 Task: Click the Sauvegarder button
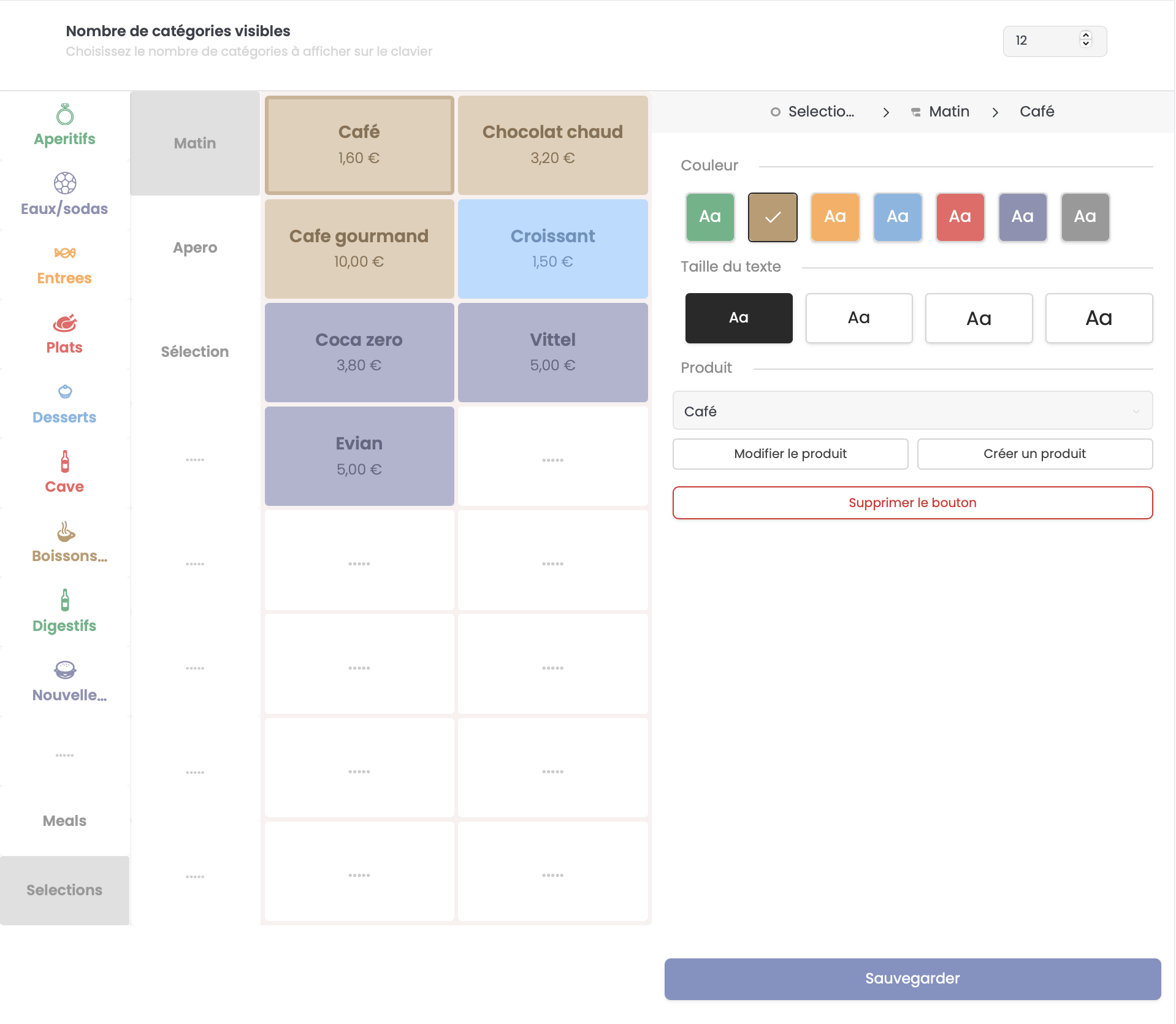912,979
